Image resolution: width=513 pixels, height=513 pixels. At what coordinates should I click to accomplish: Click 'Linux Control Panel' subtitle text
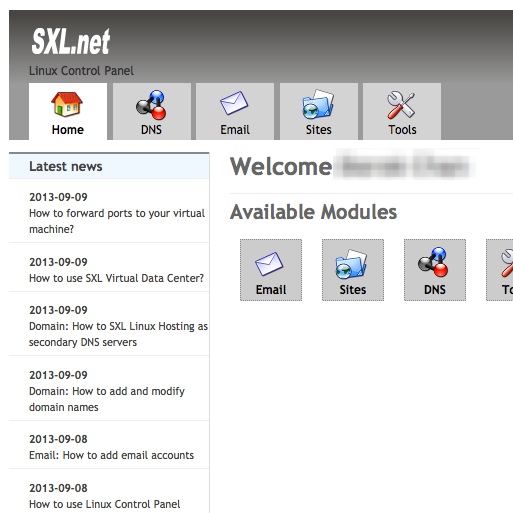(81, 71)
